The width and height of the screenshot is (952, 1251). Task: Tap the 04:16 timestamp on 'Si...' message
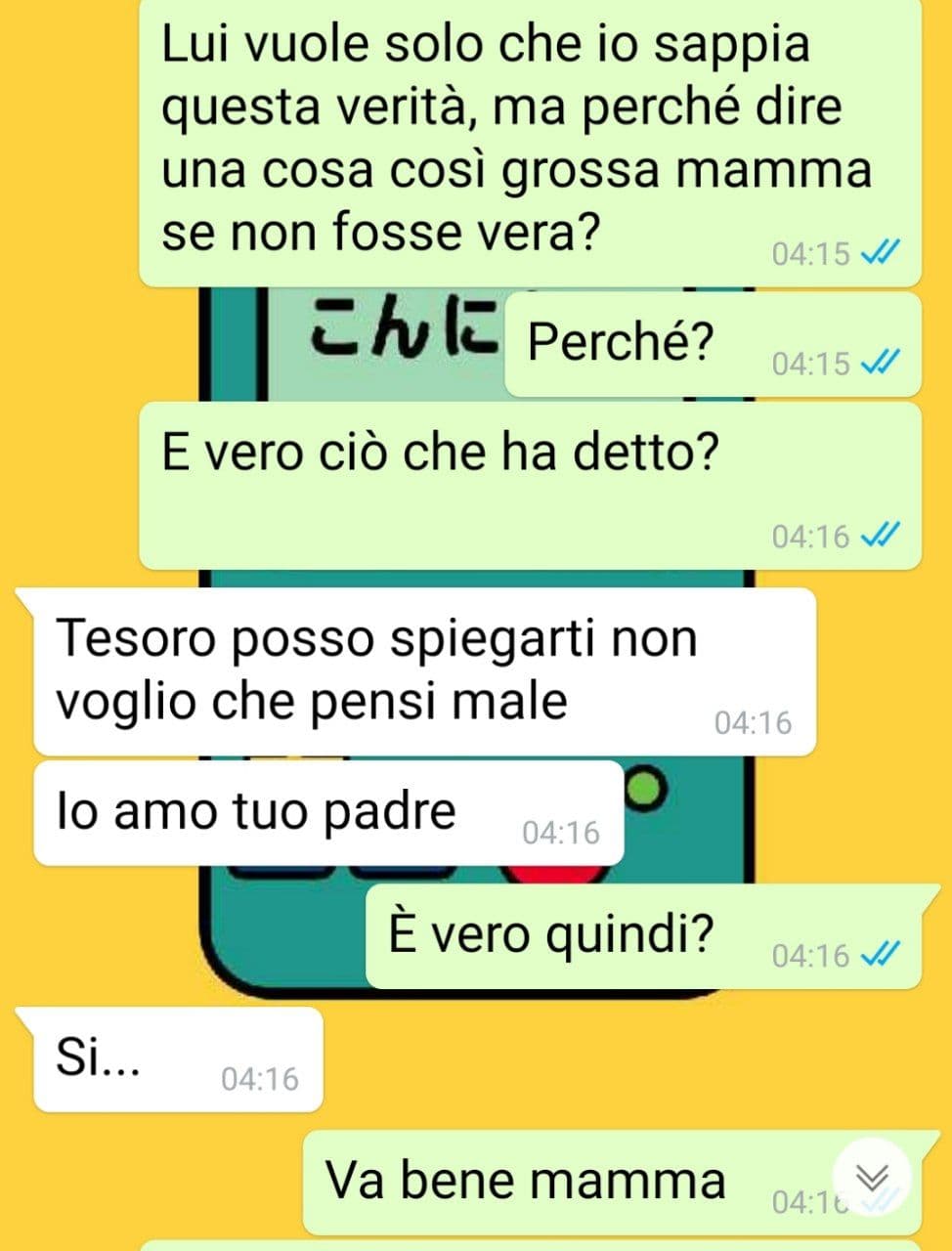tap(260, 1079)
